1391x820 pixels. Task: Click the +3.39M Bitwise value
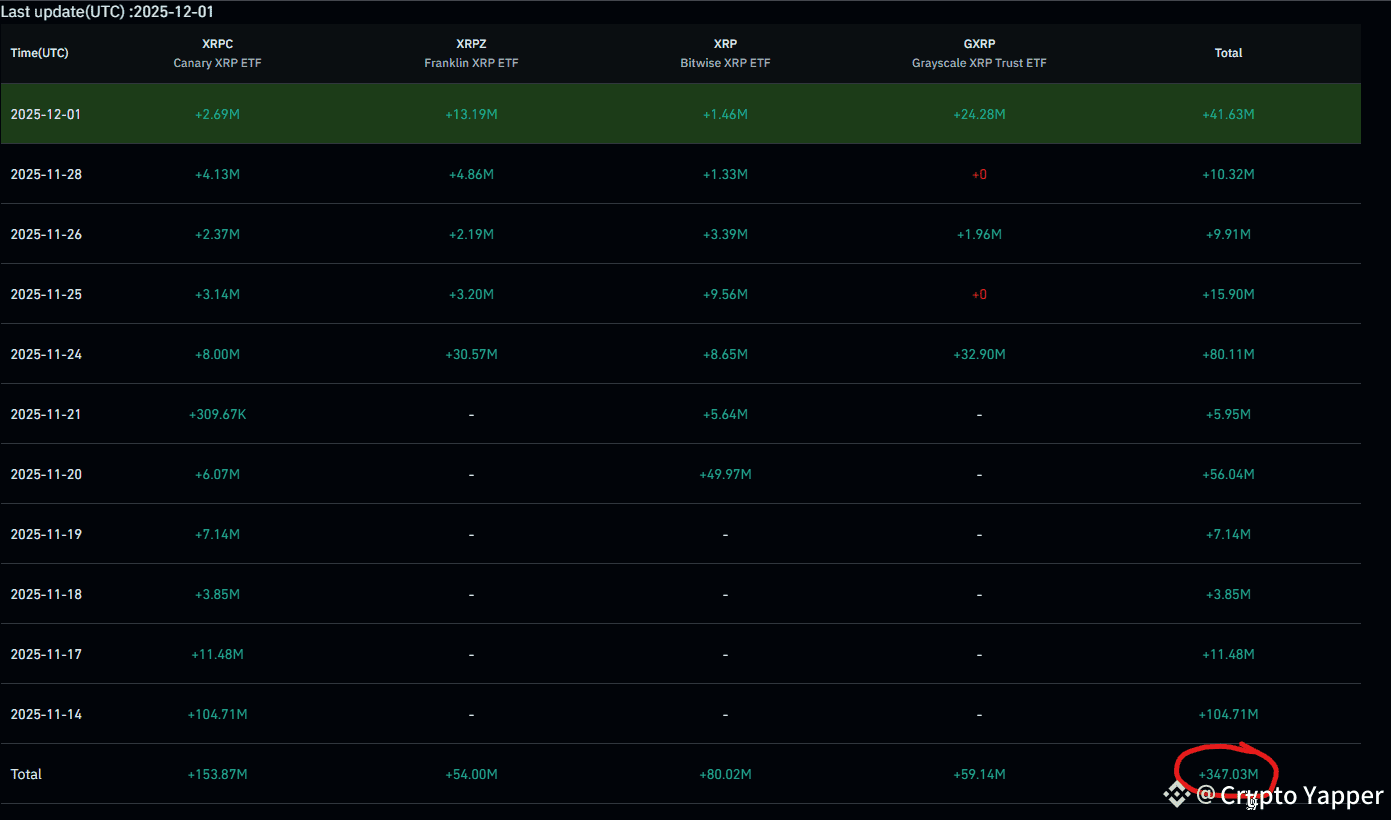725,234
